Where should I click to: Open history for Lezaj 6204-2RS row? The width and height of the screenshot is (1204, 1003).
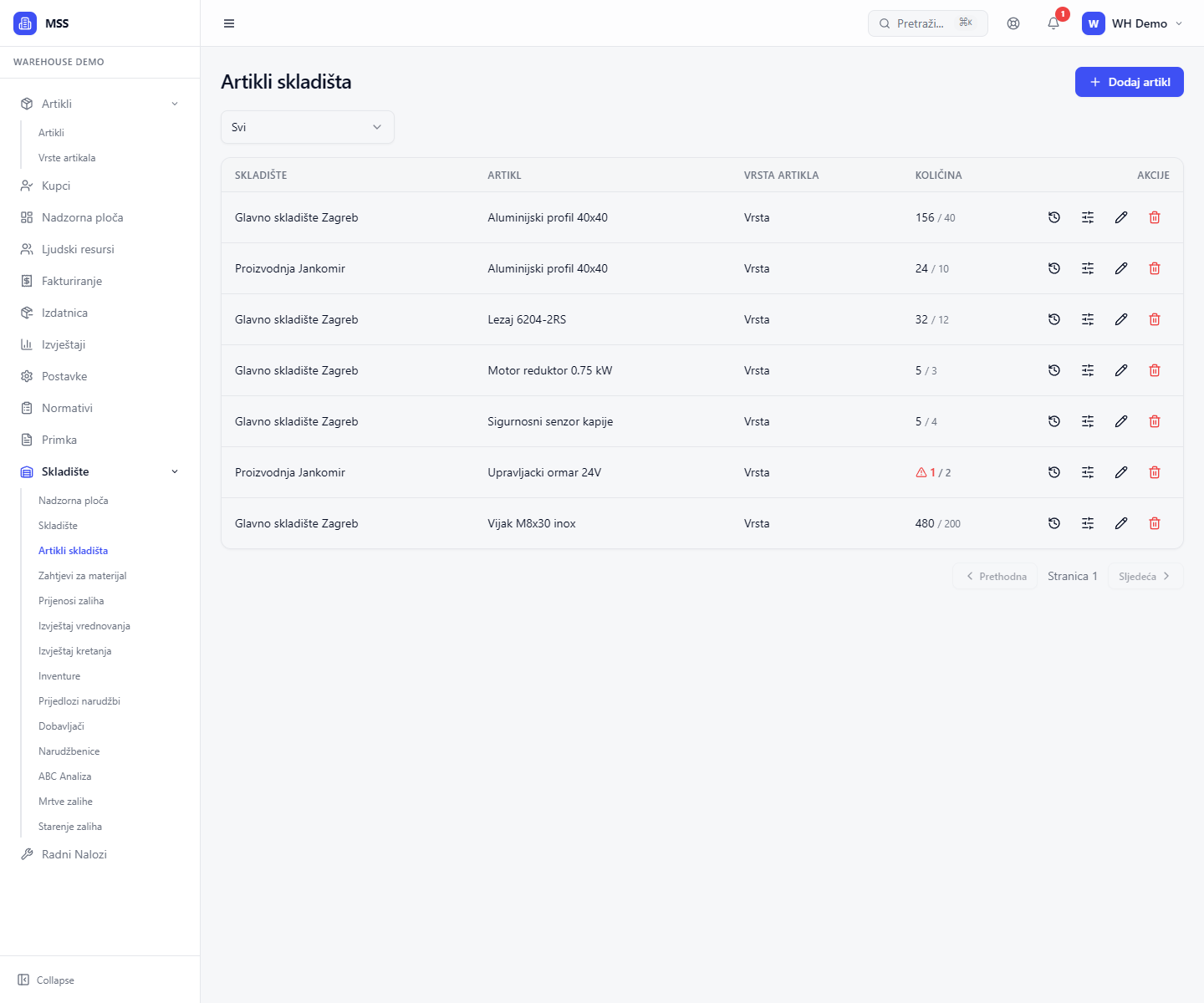[x=1054, y=319]
